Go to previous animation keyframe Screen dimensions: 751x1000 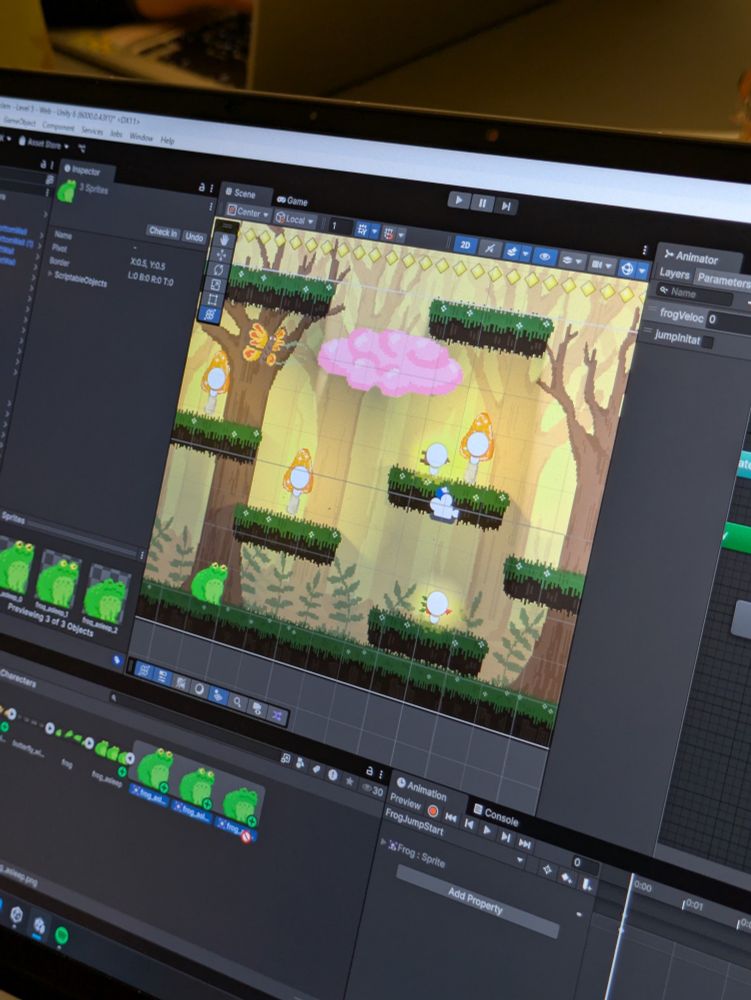coord(469,823)
